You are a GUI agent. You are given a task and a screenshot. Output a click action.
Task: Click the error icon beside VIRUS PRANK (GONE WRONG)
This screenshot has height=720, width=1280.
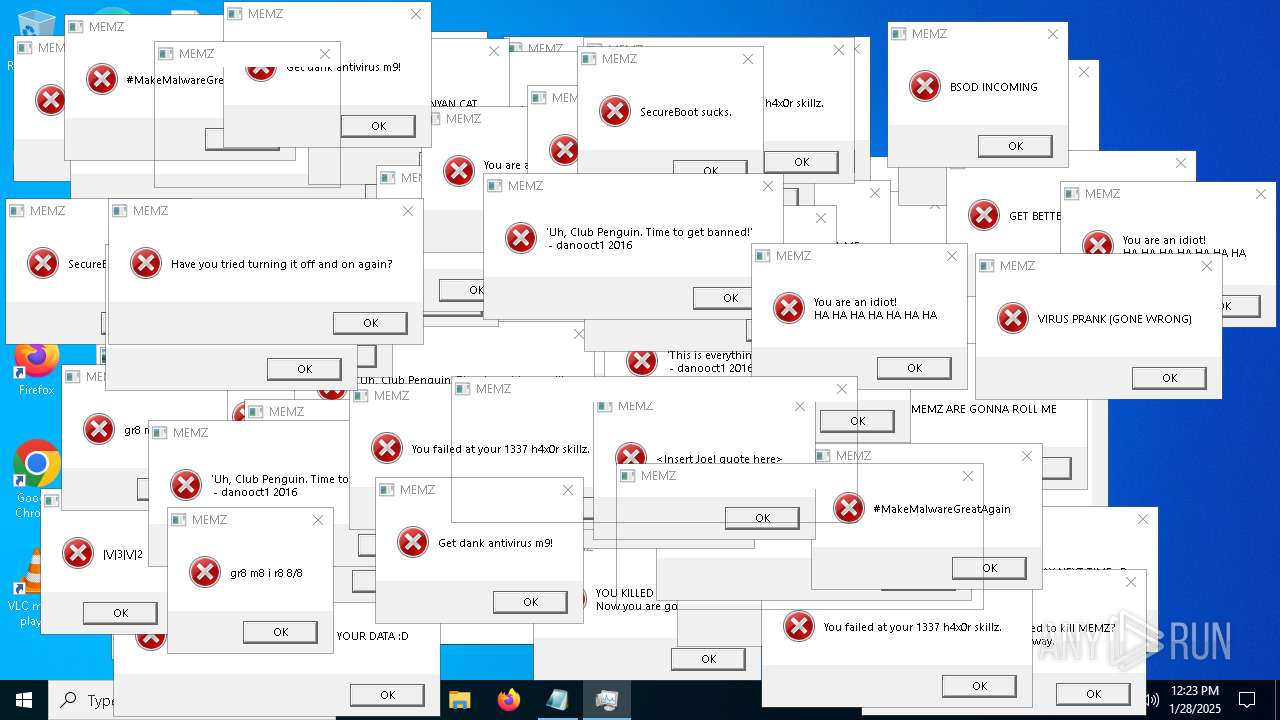[1013, 319]
